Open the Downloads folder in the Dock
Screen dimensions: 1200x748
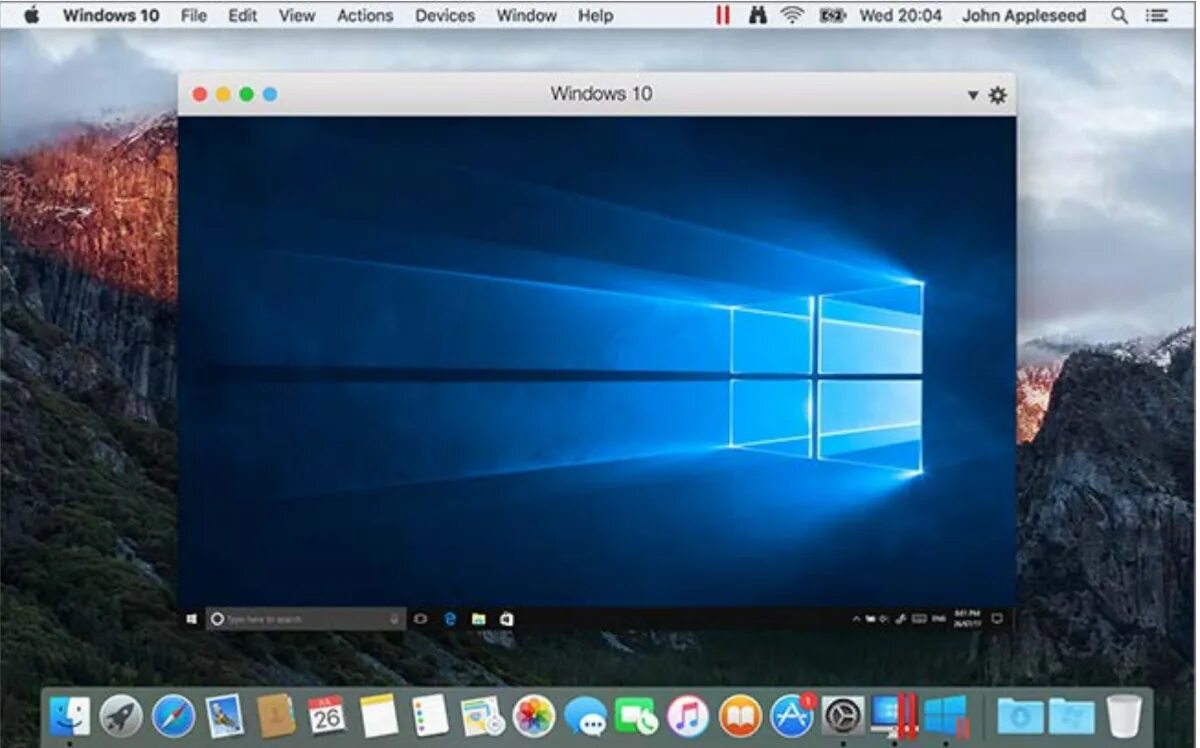1020,716
